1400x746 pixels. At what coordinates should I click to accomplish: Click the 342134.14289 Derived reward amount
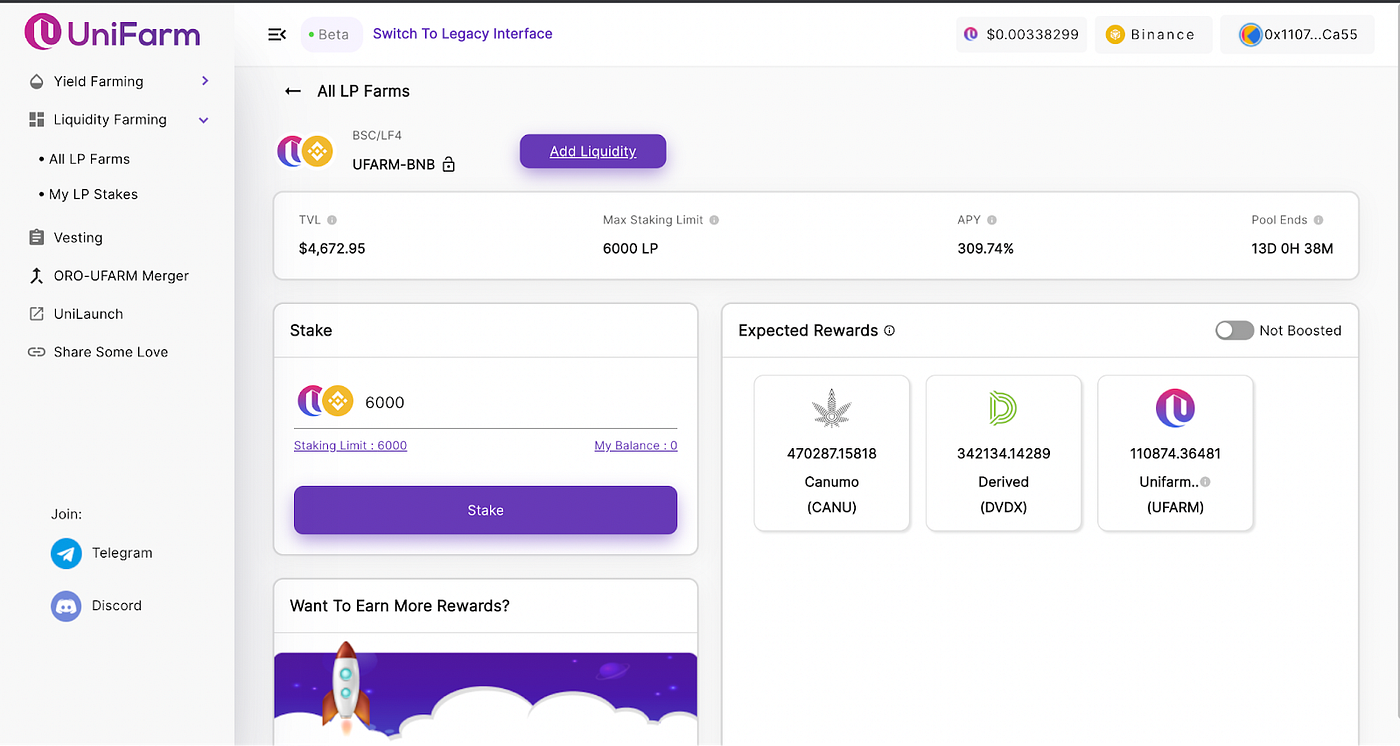[1004, 454]
